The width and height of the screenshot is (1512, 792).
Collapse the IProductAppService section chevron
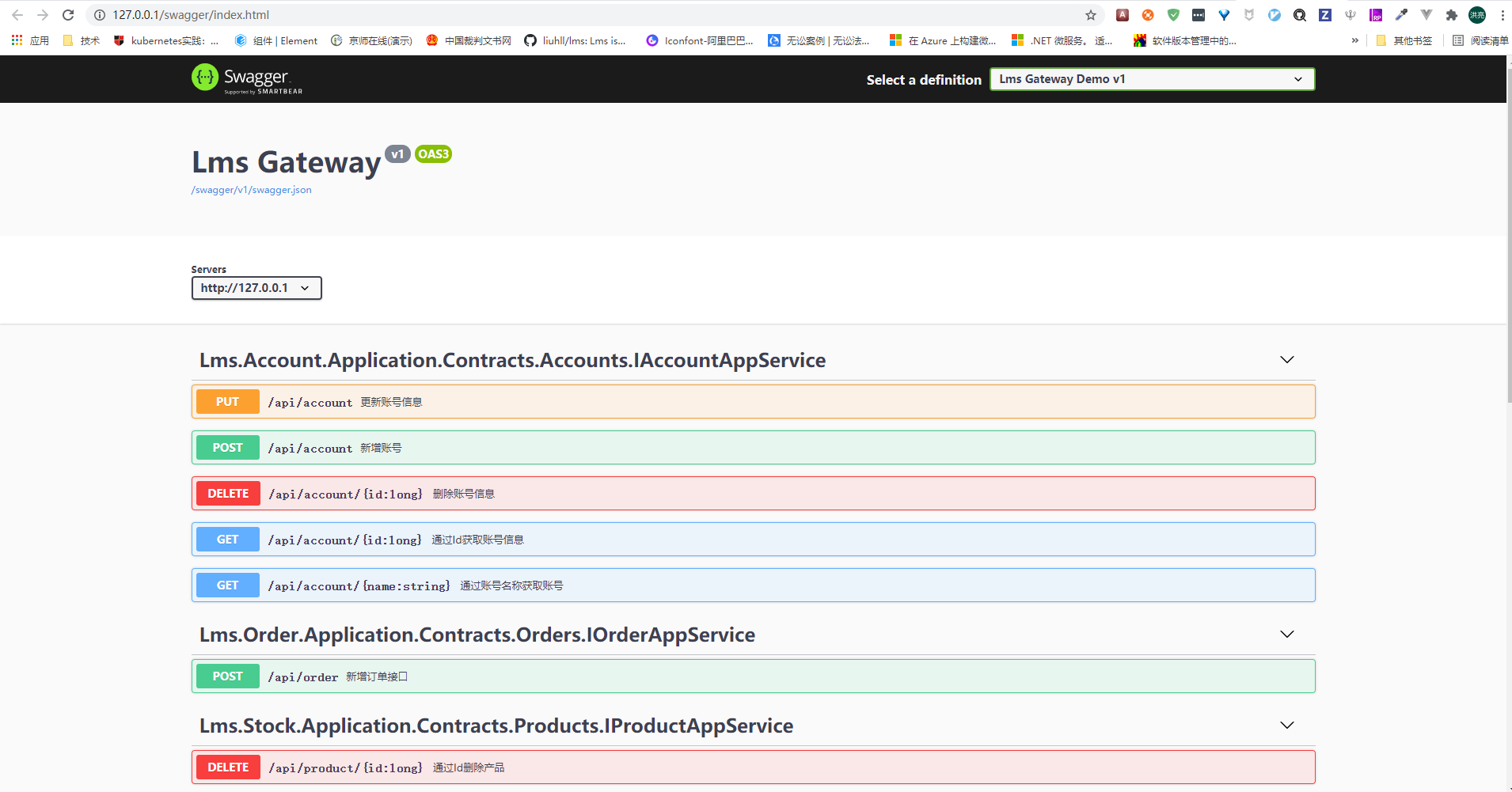tap(1287, 726)
